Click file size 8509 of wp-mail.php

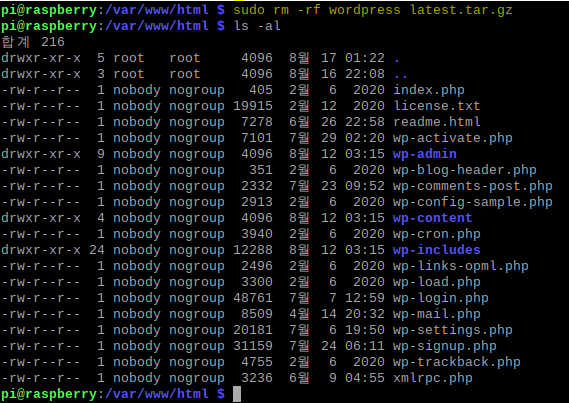[x=257, y=314]
